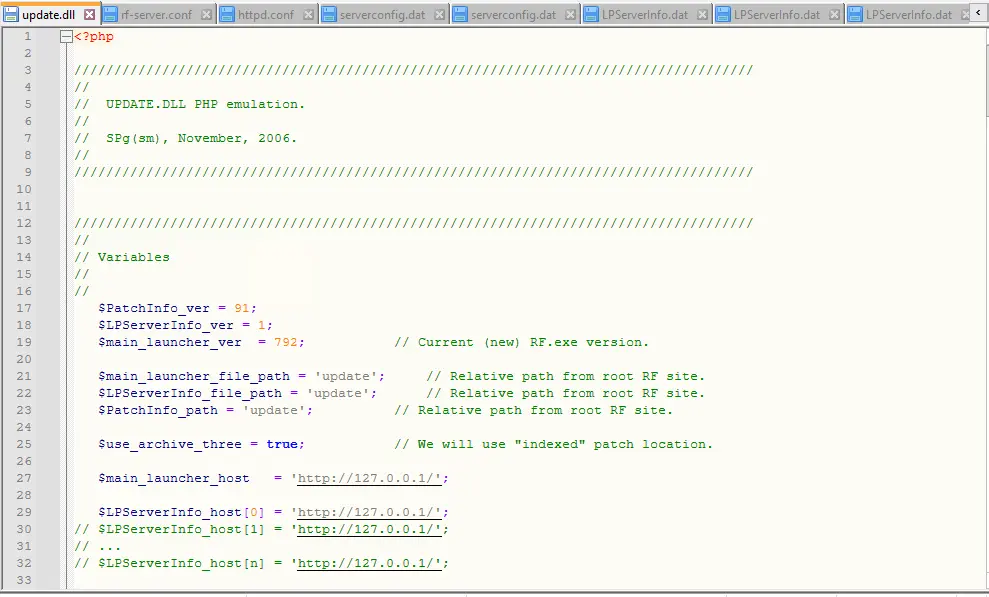Click line number 25 in the margin
The image size is (989, 597).
24,444
